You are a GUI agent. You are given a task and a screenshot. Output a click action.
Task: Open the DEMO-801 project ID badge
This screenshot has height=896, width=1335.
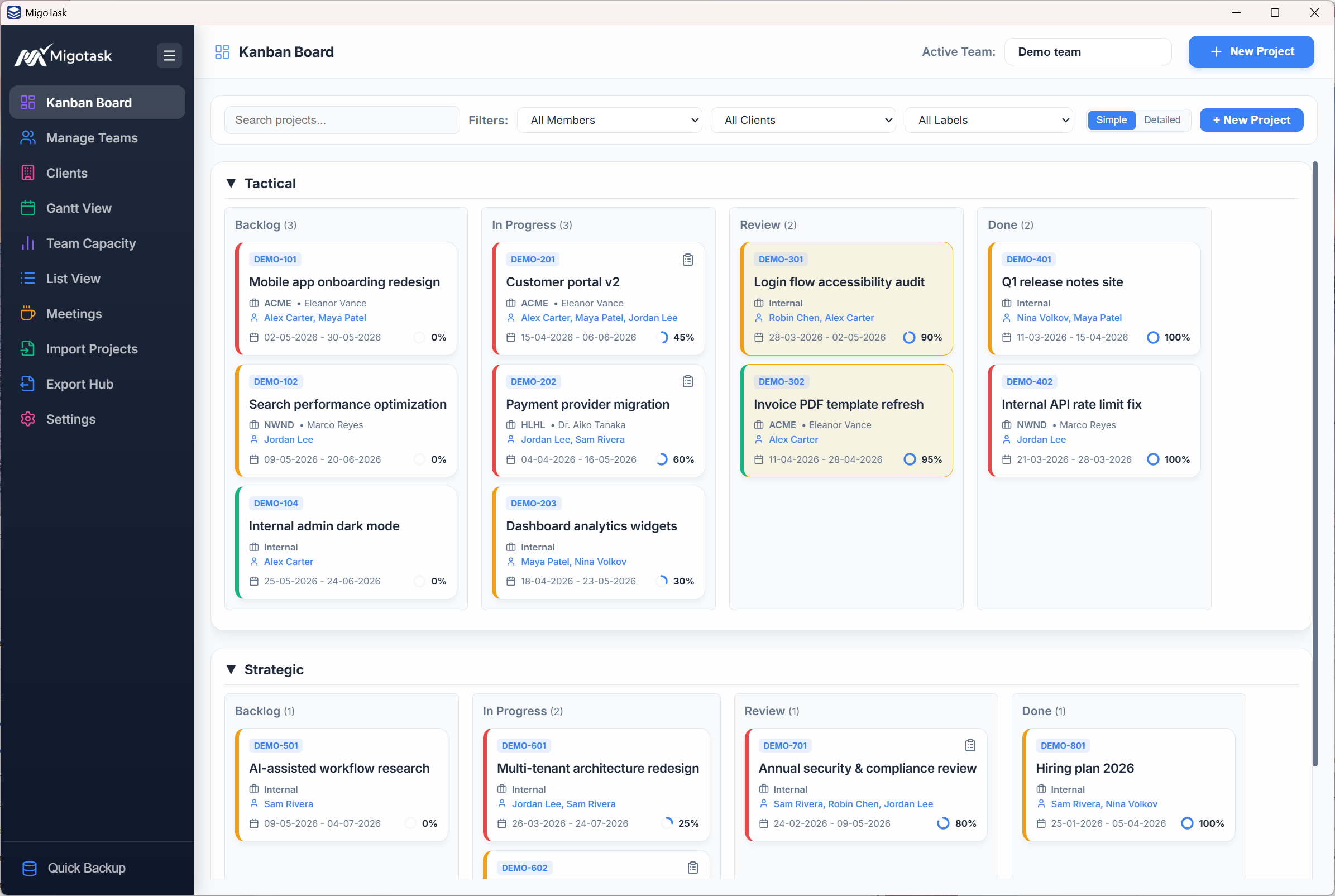tap(1063, 745)
